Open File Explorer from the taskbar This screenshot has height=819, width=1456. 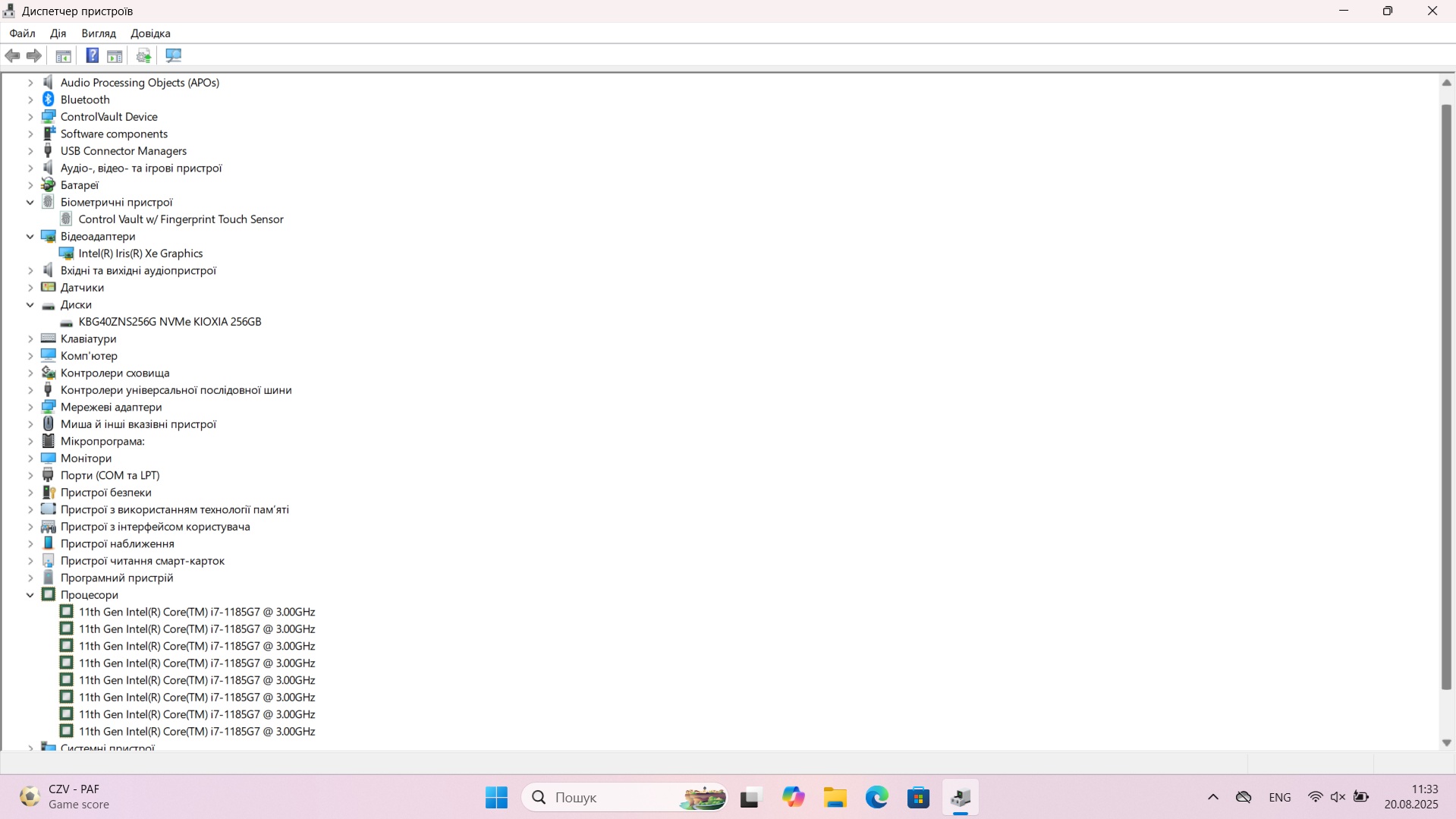coord(835,797)
